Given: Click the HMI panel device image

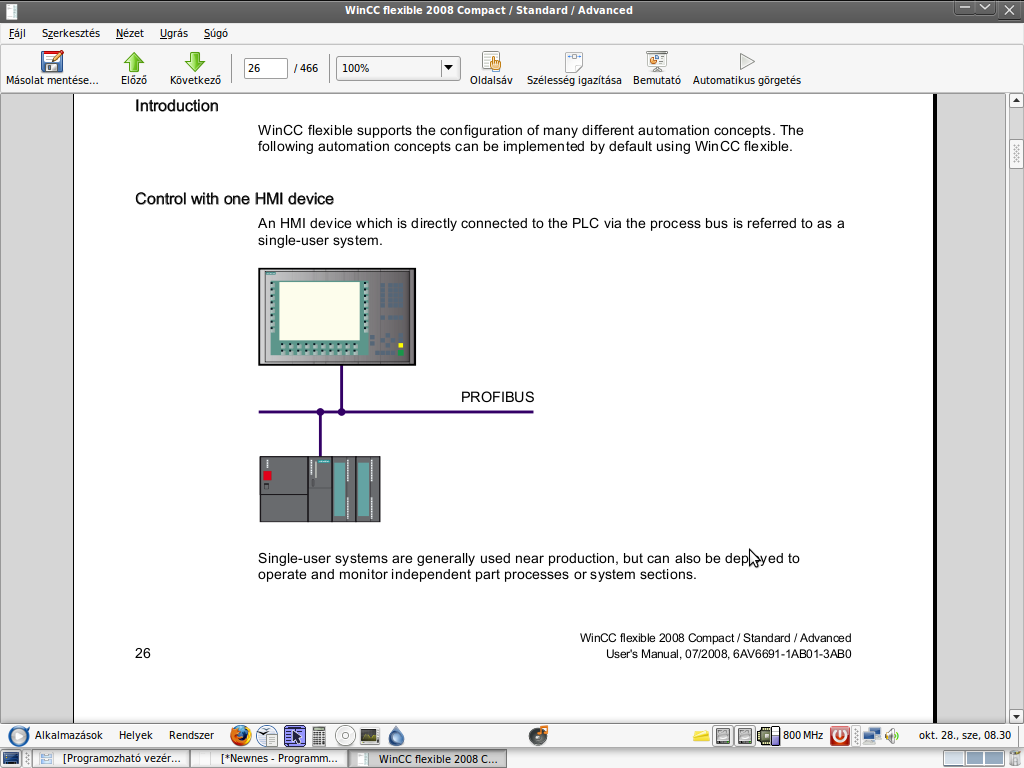Looking at the screenshot, I should click(x=337, y=317).
